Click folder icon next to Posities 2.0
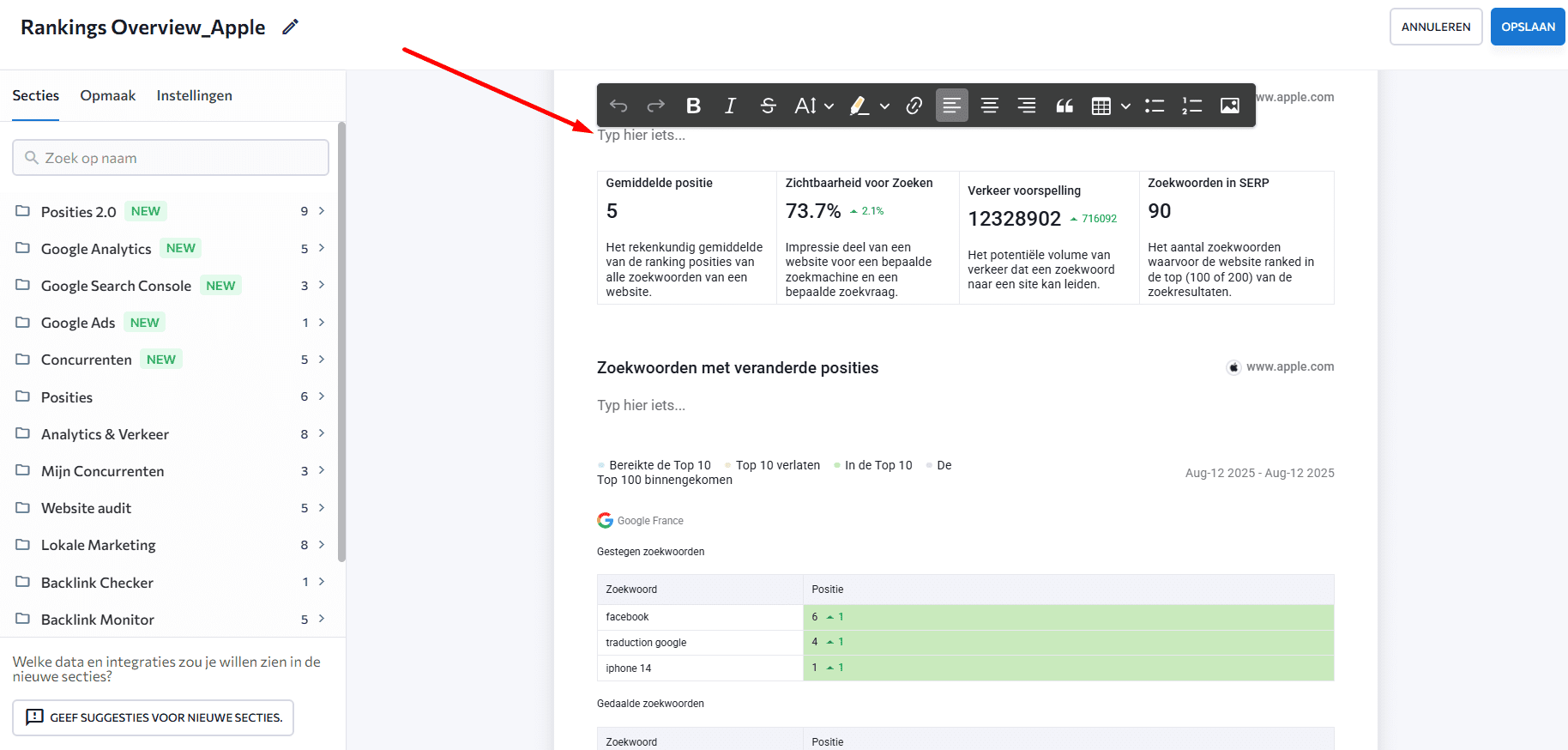1568x750 pixels. [x=23, y=211]
